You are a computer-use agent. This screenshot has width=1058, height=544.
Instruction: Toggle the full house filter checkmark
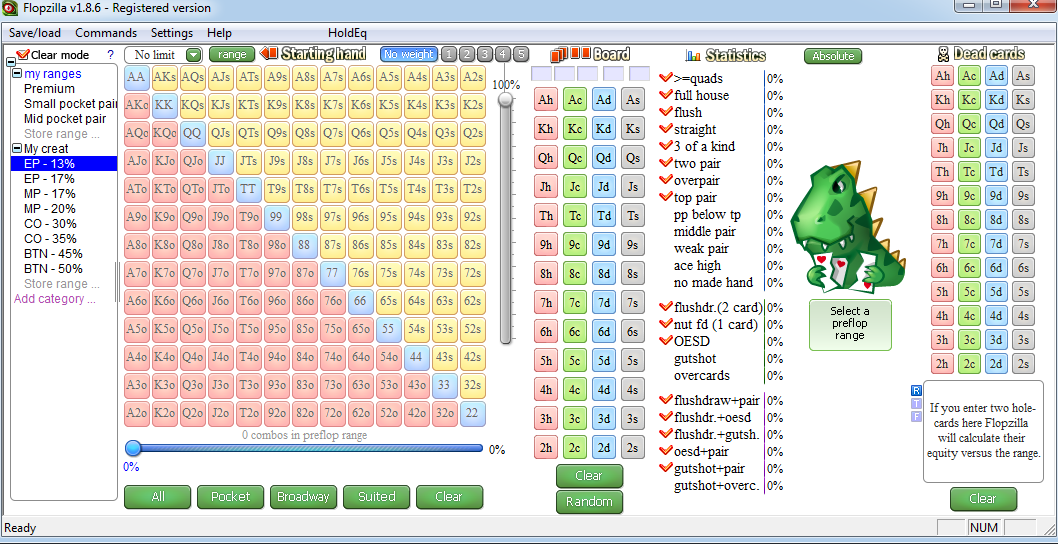666,95
